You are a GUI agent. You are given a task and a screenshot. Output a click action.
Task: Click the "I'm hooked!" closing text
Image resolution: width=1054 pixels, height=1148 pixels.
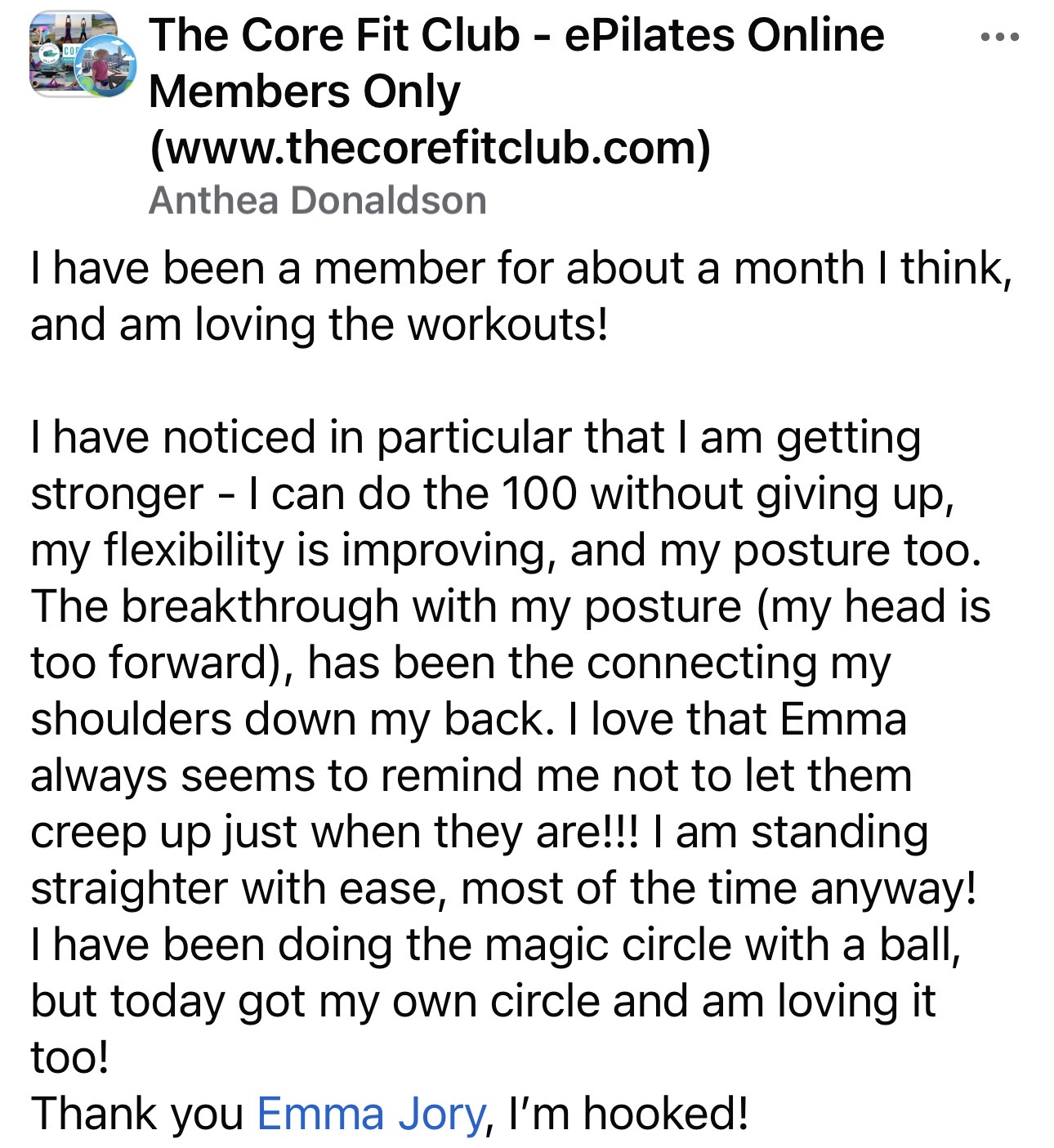point(627,1114)
